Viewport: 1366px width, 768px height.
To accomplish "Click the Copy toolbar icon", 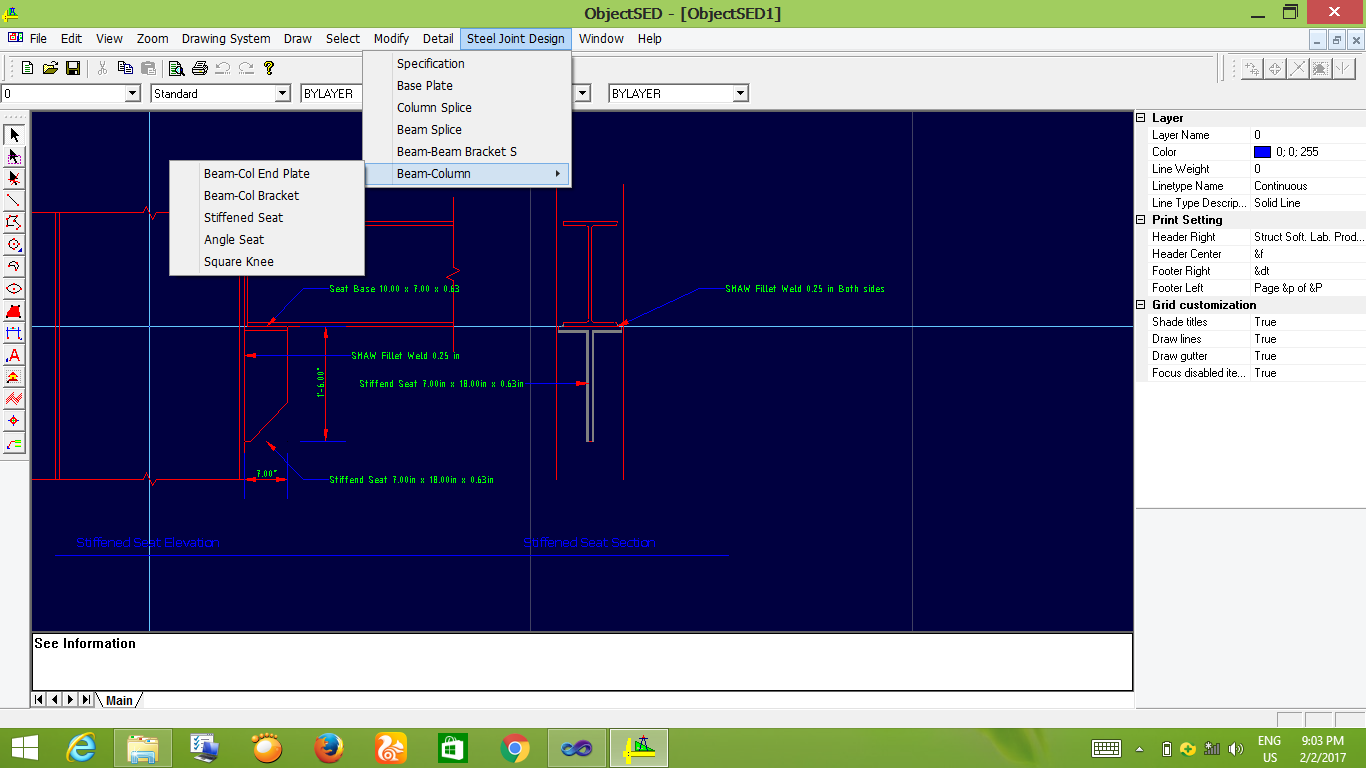I will [125, 68].
